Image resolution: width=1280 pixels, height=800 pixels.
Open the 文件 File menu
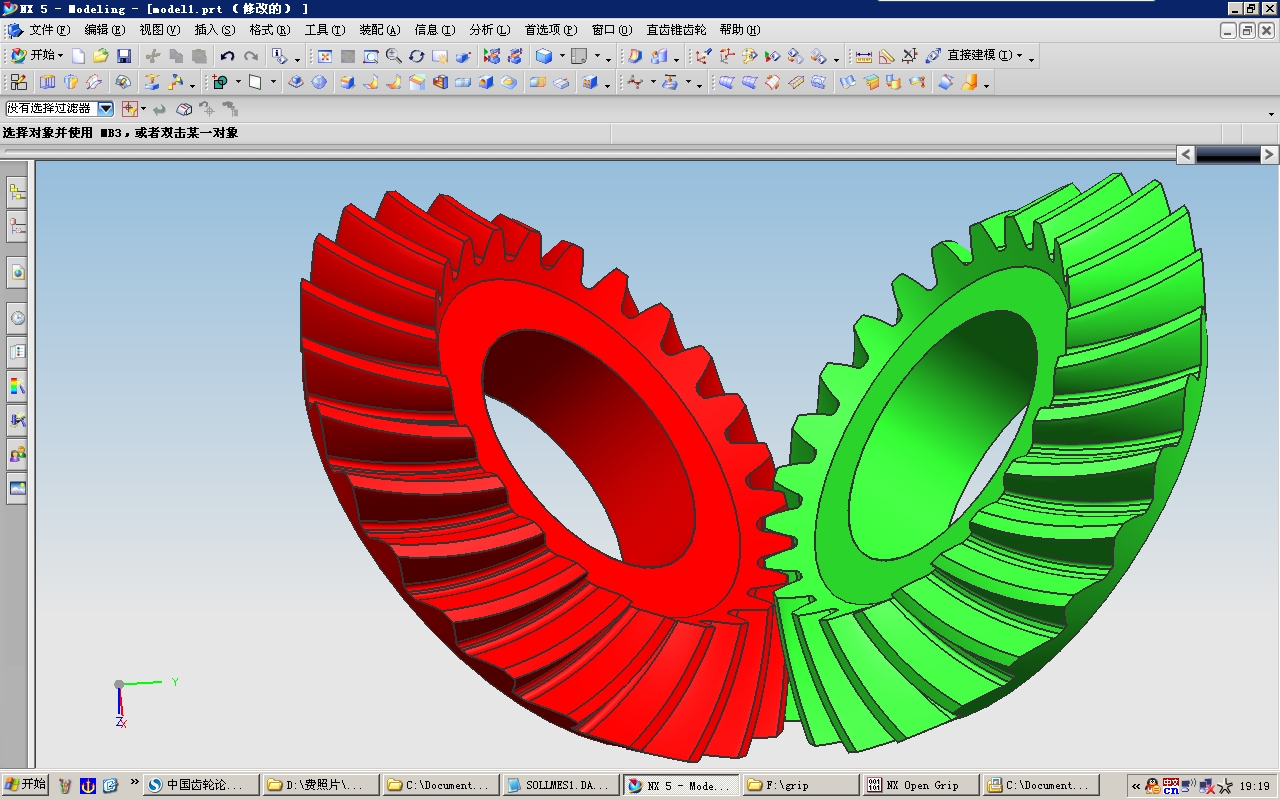tap(49, 30)
